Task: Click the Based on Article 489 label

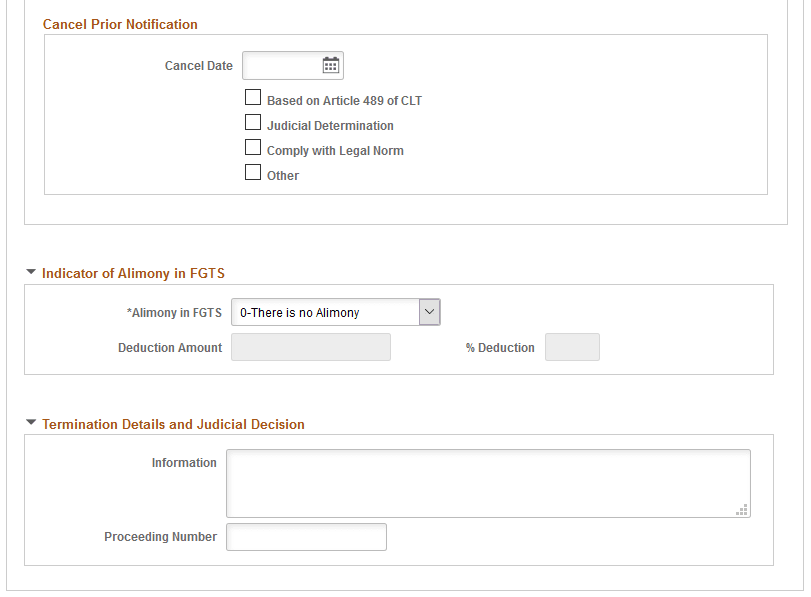Action: tap(344, 101)
